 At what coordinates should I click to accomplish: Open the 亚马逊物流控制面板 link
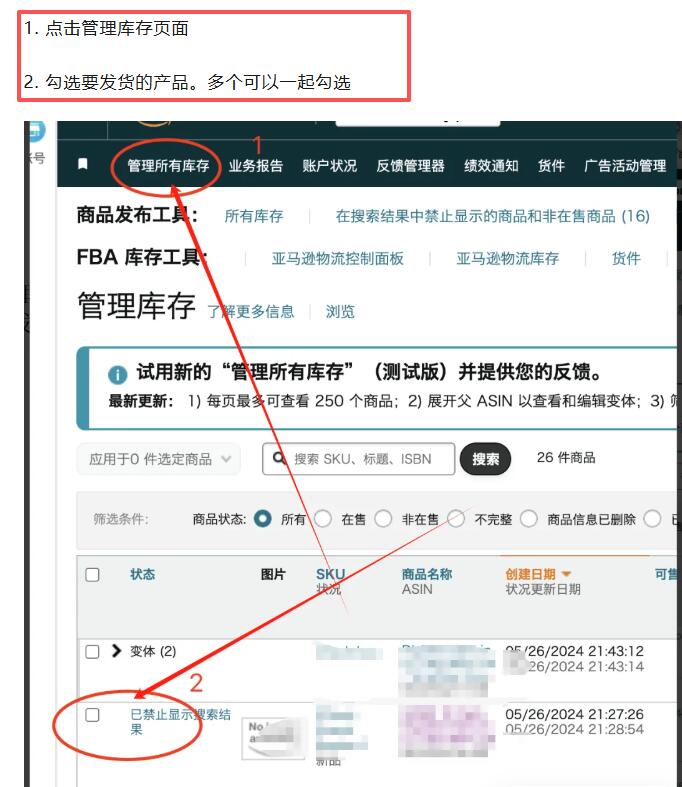(338, 258)
